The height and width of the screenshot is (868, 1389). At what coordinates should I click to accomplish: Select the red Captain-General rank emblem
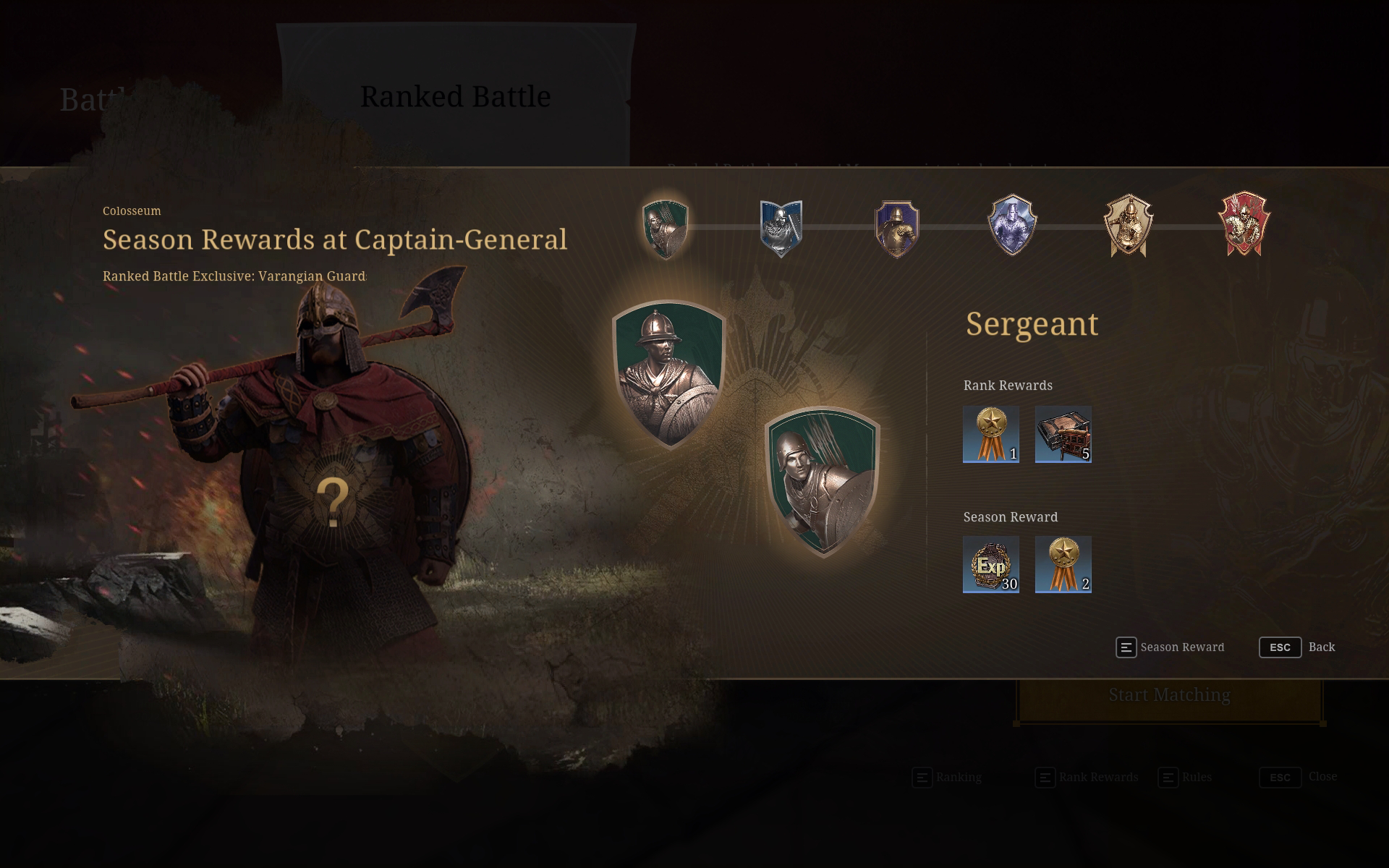click(x=1244, y=224)
